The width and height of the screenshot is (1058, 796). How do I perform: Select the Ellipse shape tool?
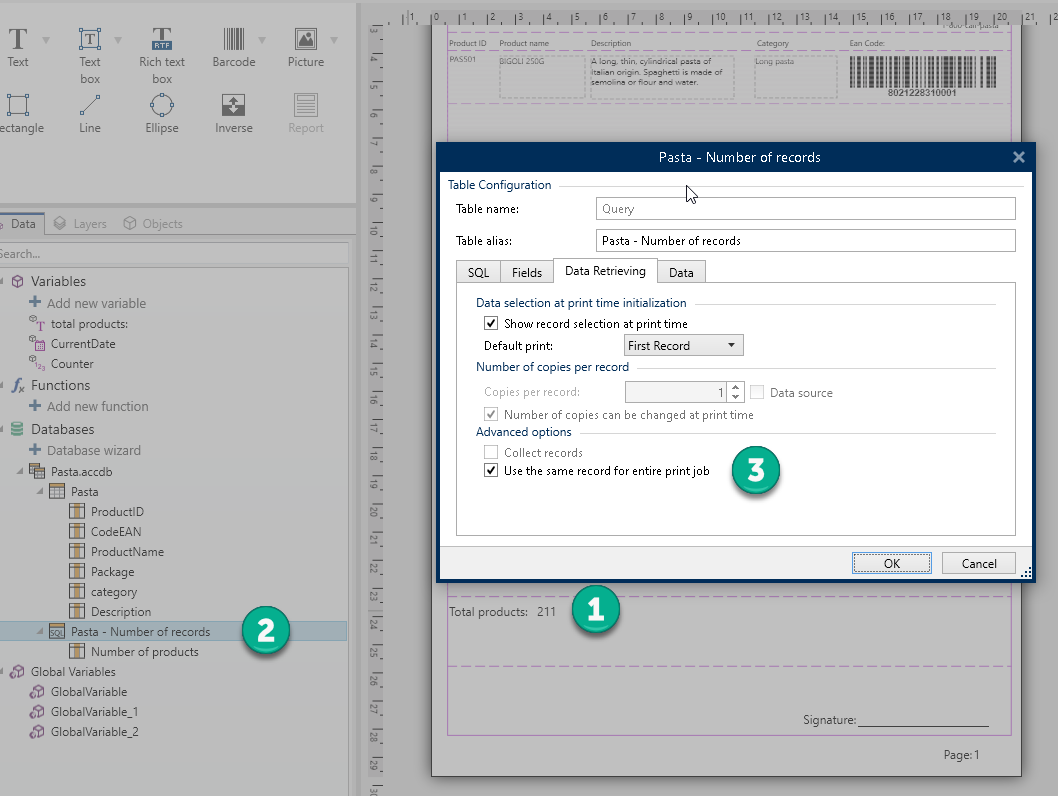click(x=162, y=105)
